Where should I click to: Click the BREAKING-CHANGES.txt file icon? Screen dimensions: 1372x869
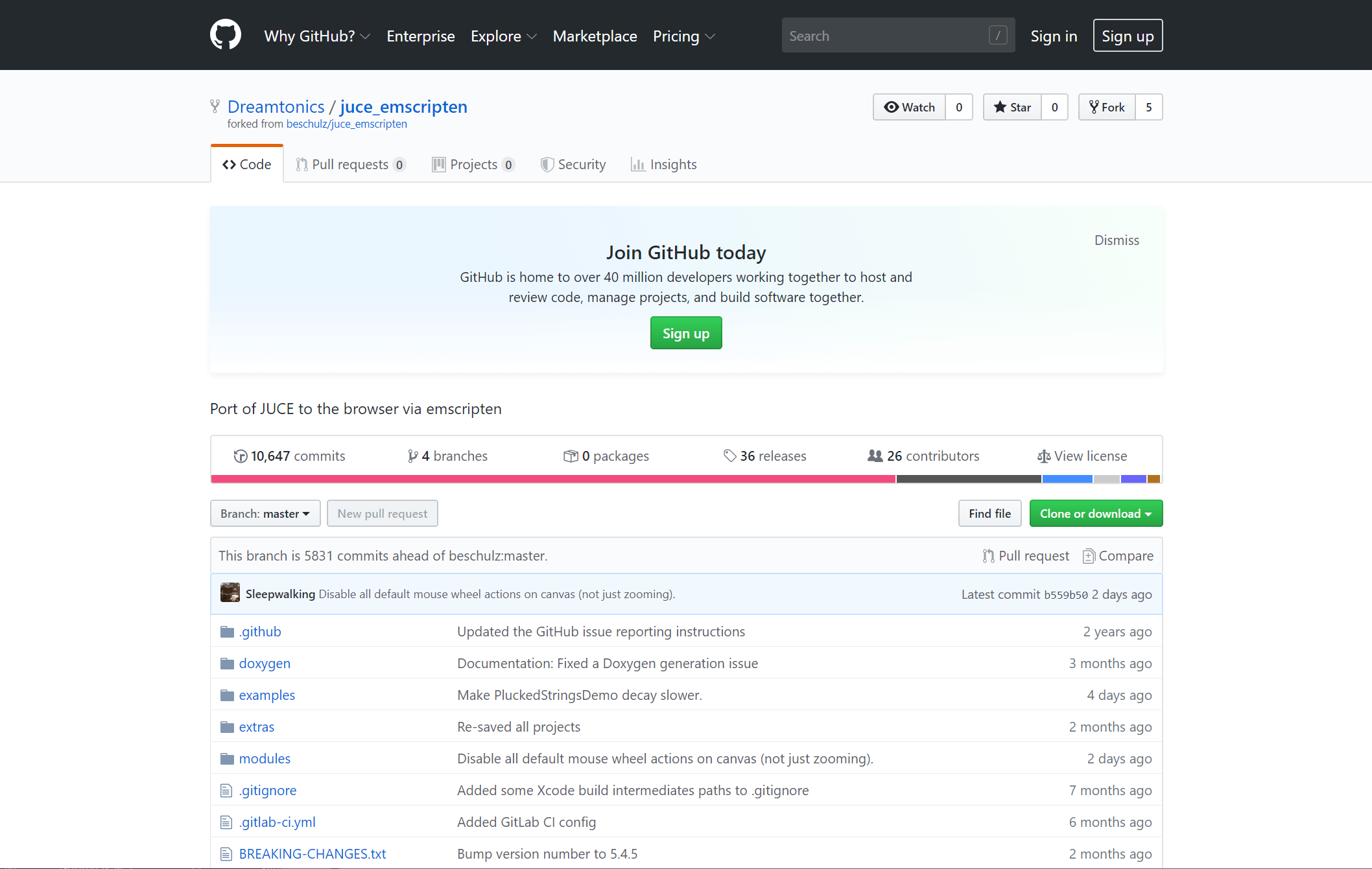(226, 854)
